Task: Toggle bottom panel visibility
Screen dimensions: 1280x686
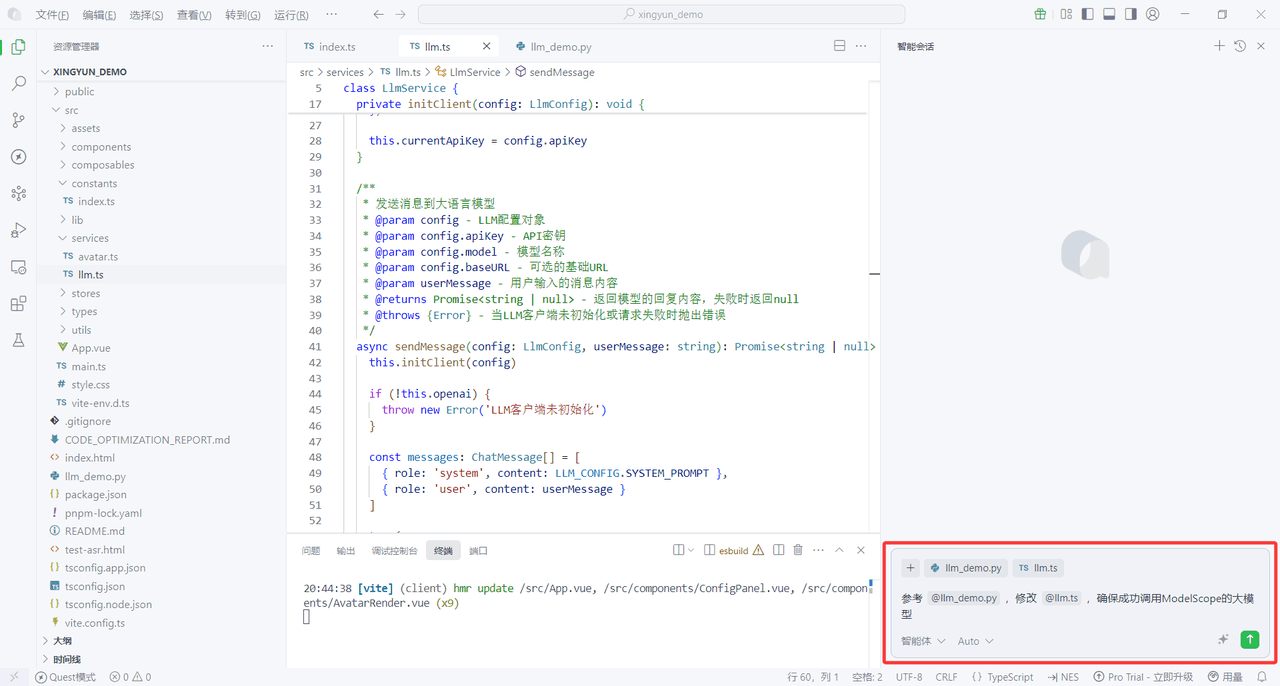Action: tap(1109, 15)
